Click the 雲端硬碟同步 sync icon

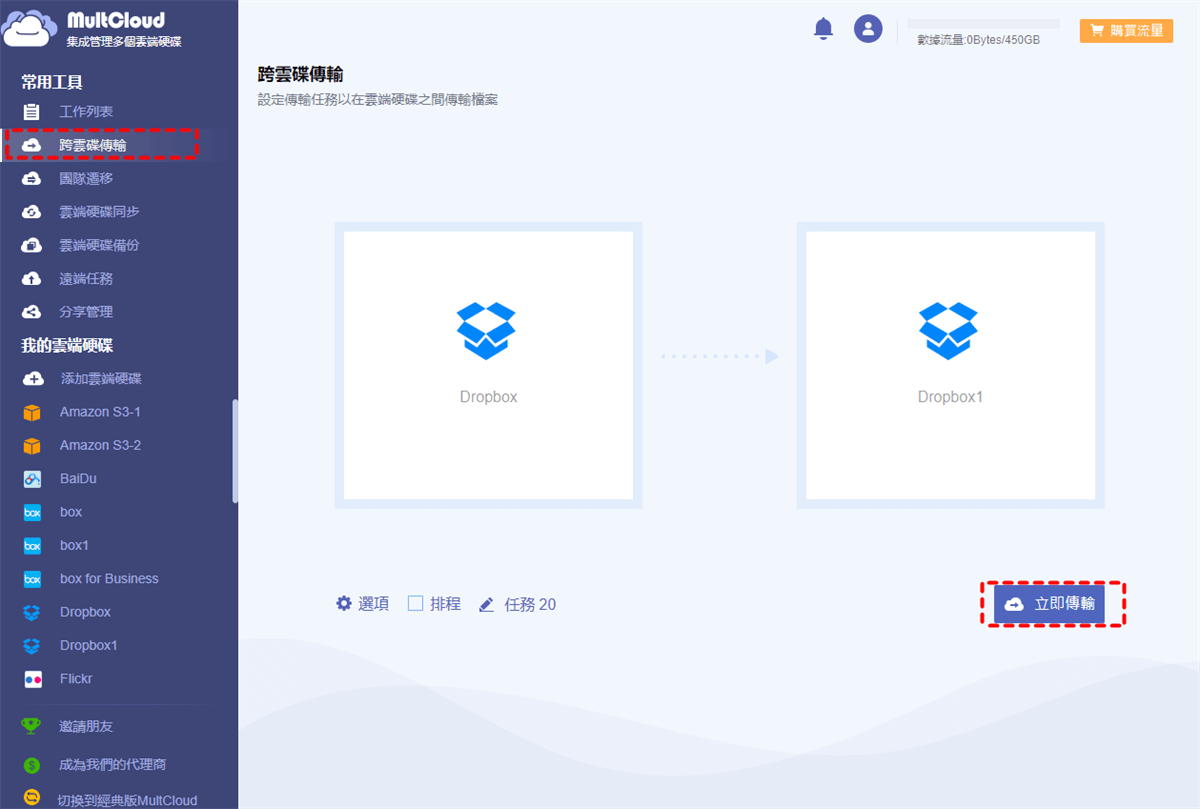pos(32,212)
